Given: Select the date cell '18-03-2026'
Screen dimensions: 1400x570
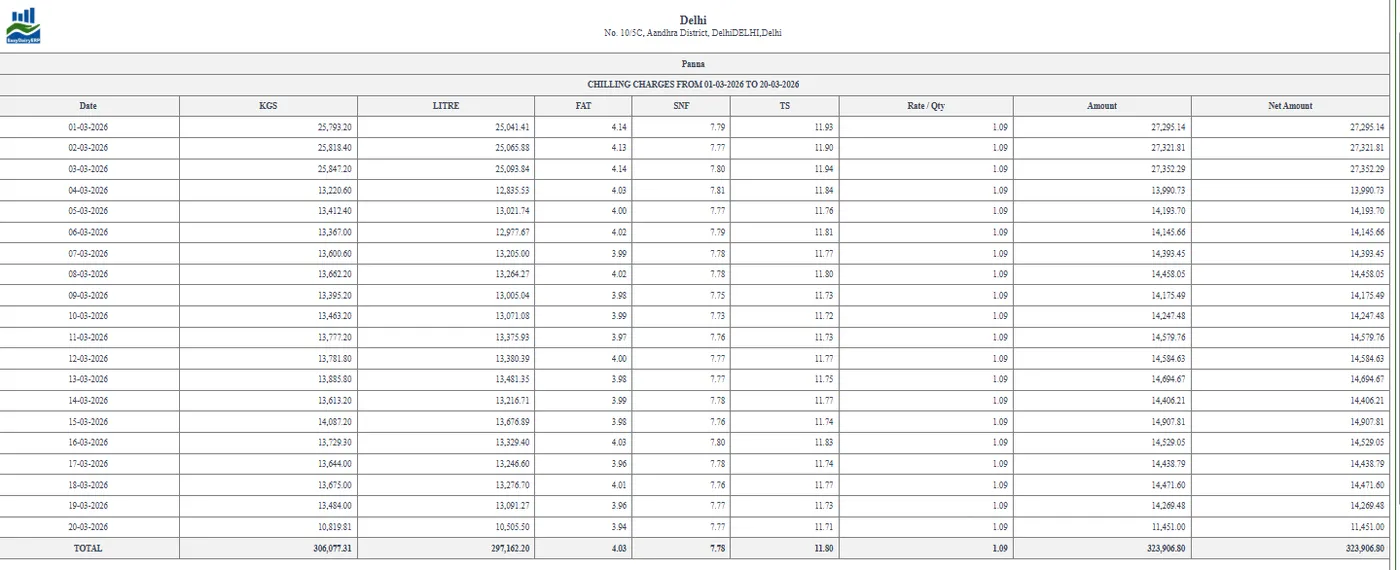Looking at the screenshot, I should pyautogui.click(x=89, y=484).
